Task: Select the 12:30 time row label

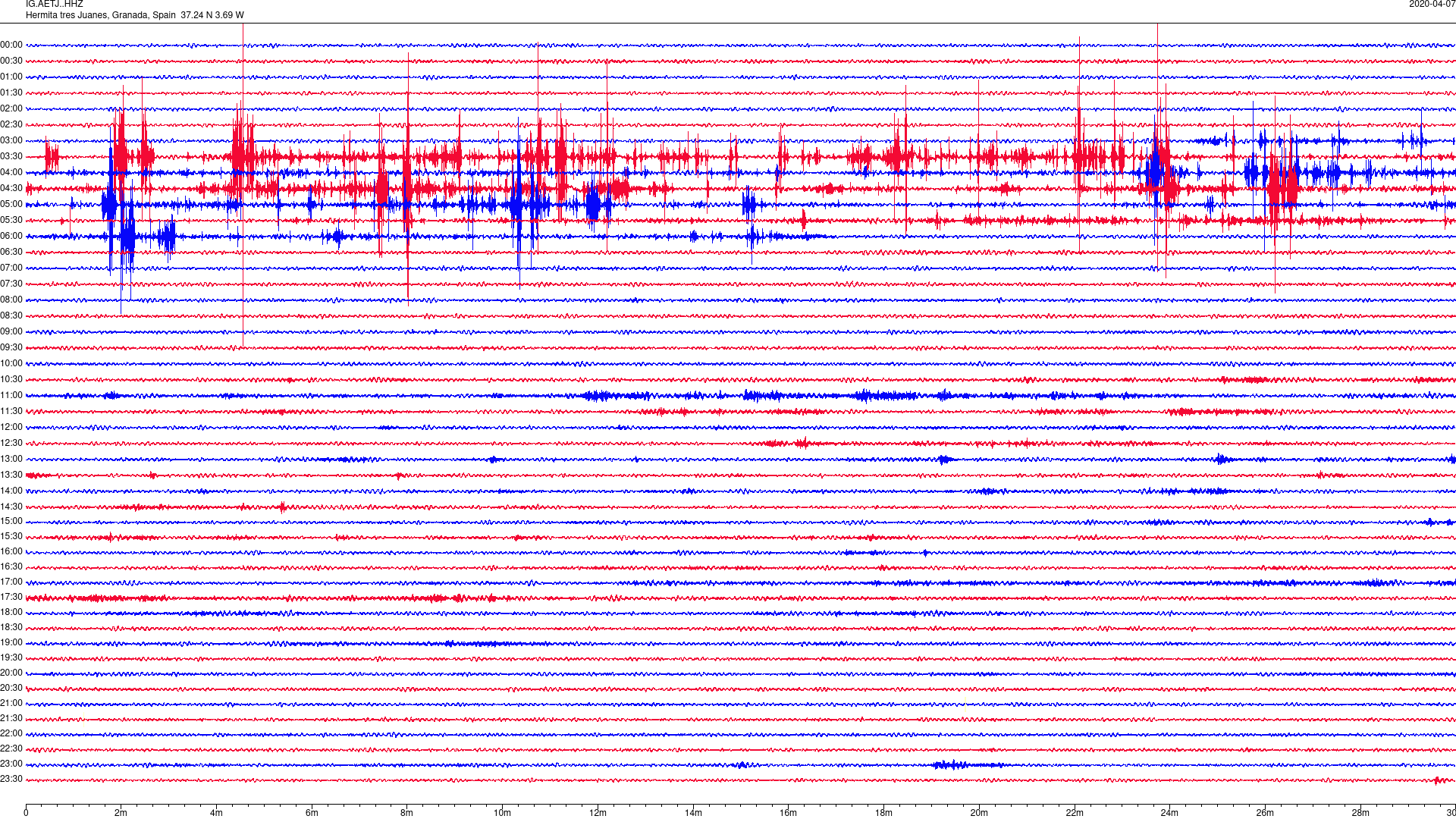Action: point(11,443)
